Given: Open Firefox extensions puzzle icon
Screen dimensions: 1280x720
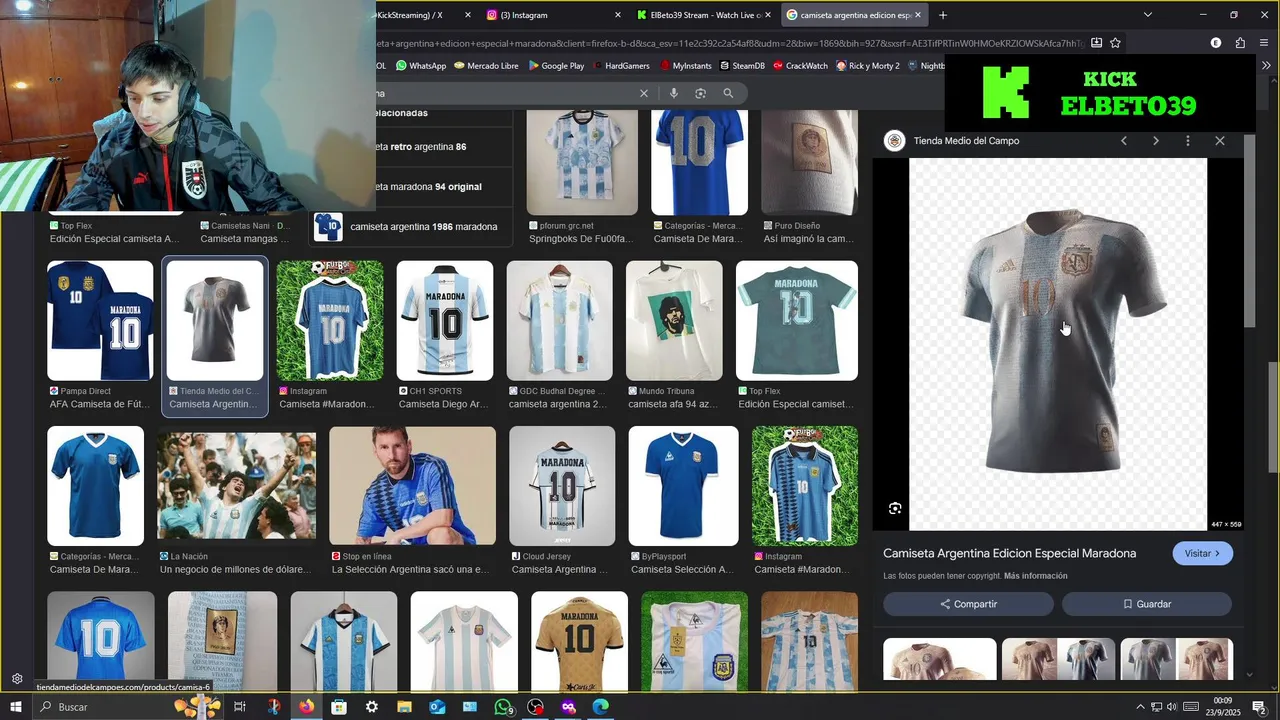Looking at the screenshot, I should [x=1240, y=43].
